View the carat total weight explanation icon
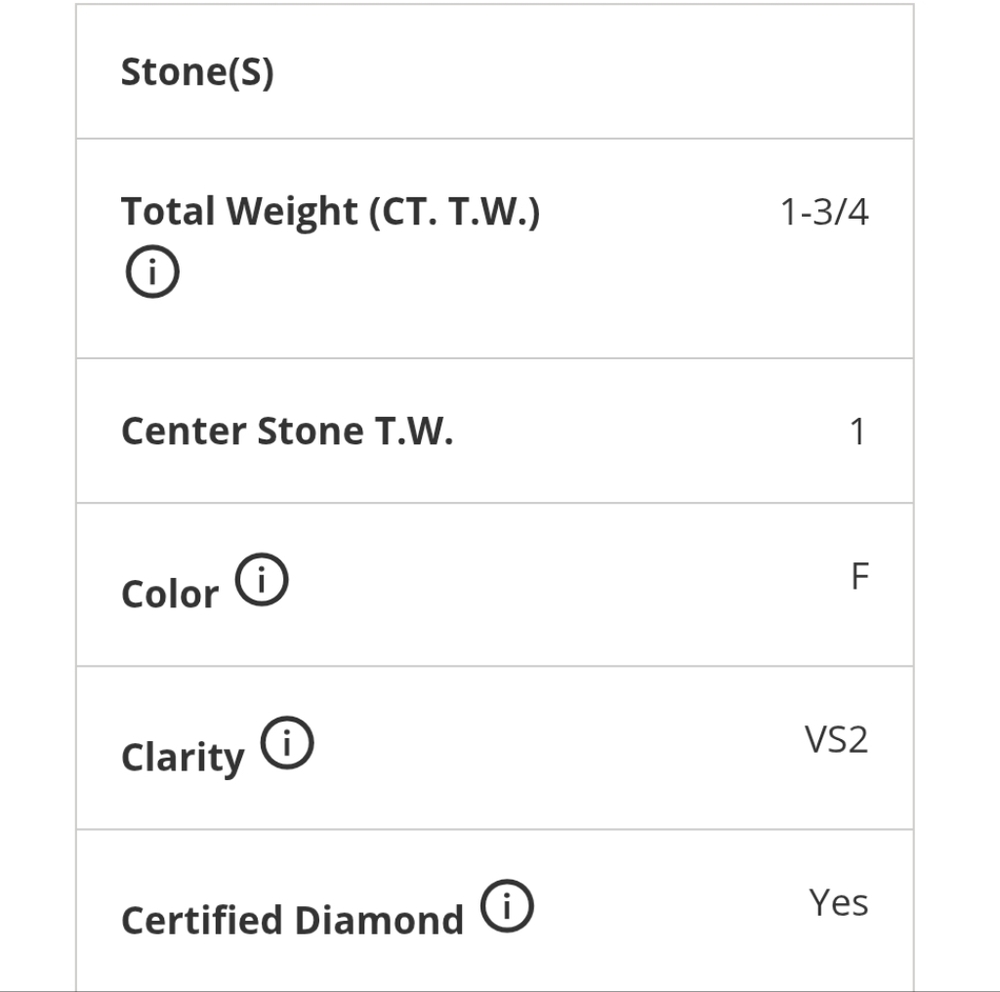This screenshot has width=1000, height=992. (x=152, y=271)
